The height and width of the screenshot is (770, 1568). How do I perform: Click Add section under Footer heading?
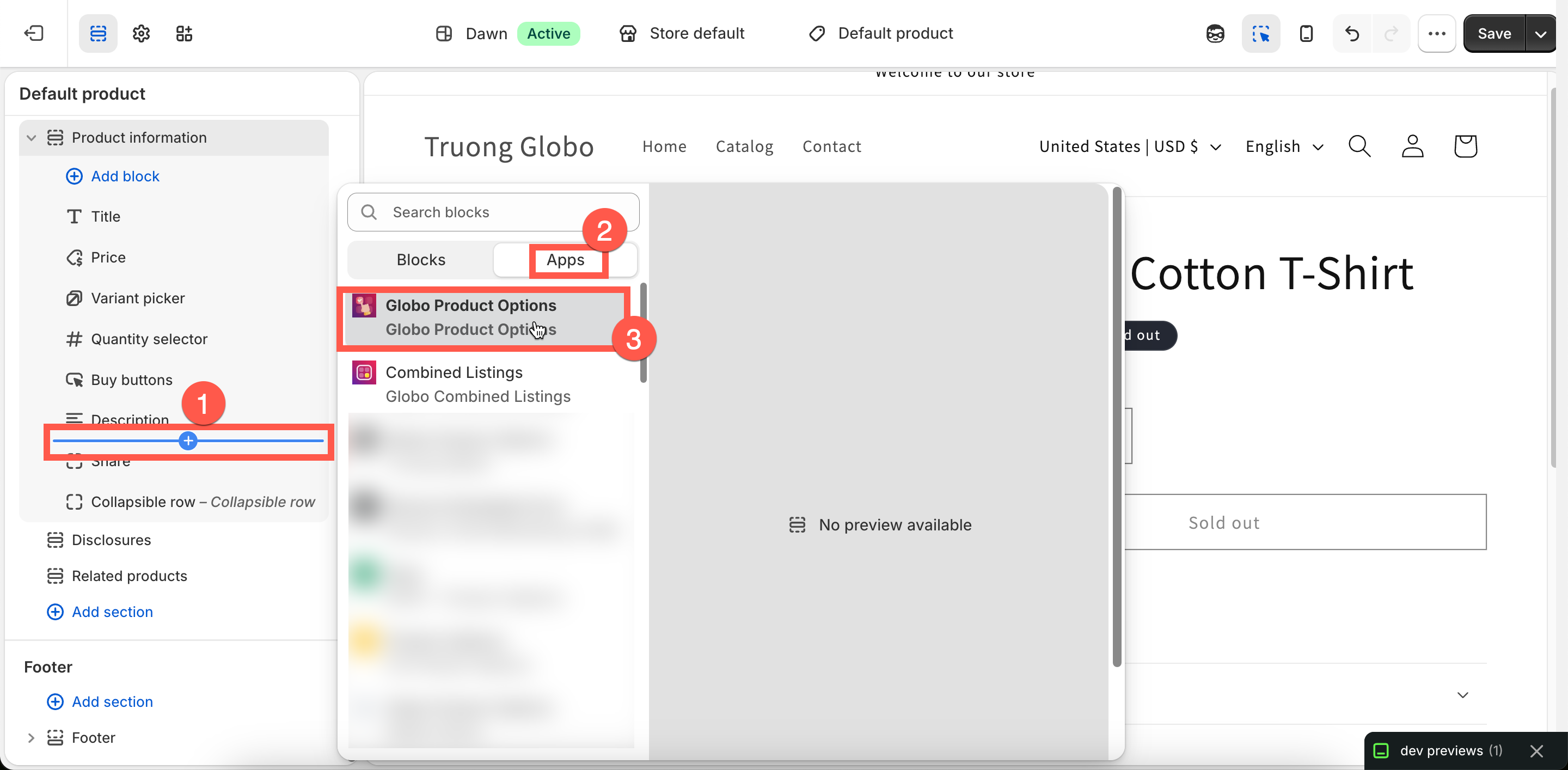click(x=100, y=702)
